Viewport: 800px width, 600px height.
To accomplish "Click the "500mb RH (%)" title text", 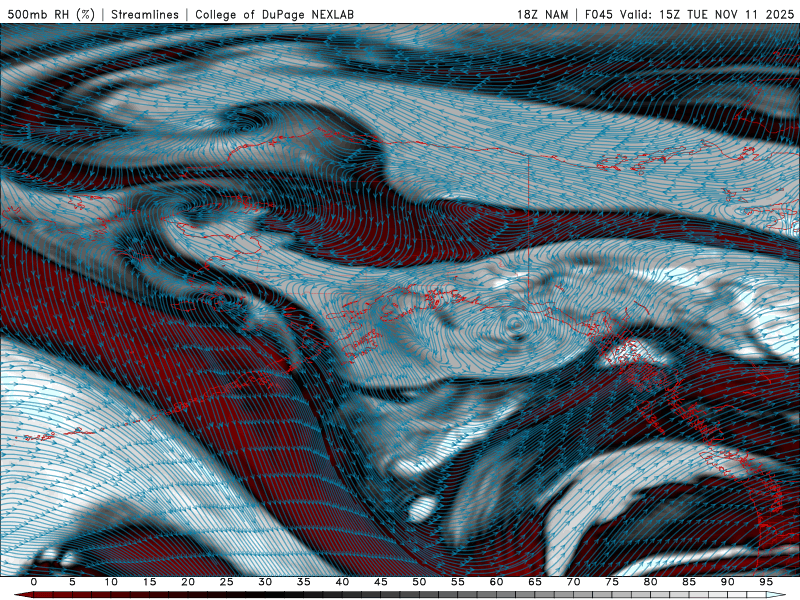I will click(51, 14).
